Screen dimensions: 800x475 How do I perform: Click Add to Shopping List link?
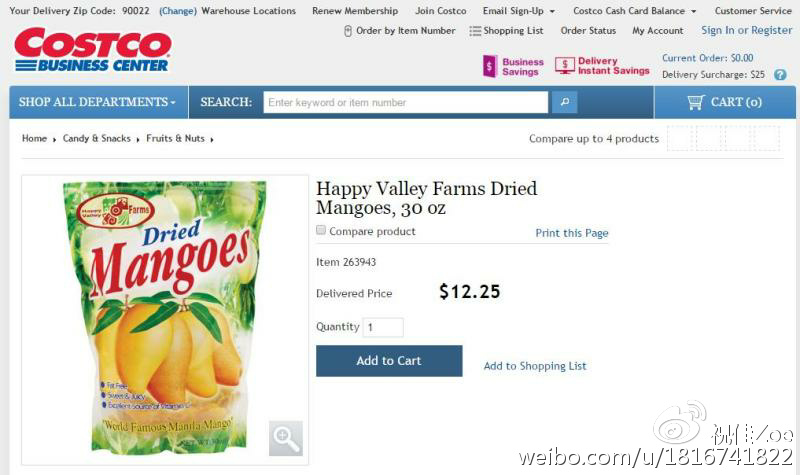535,366
